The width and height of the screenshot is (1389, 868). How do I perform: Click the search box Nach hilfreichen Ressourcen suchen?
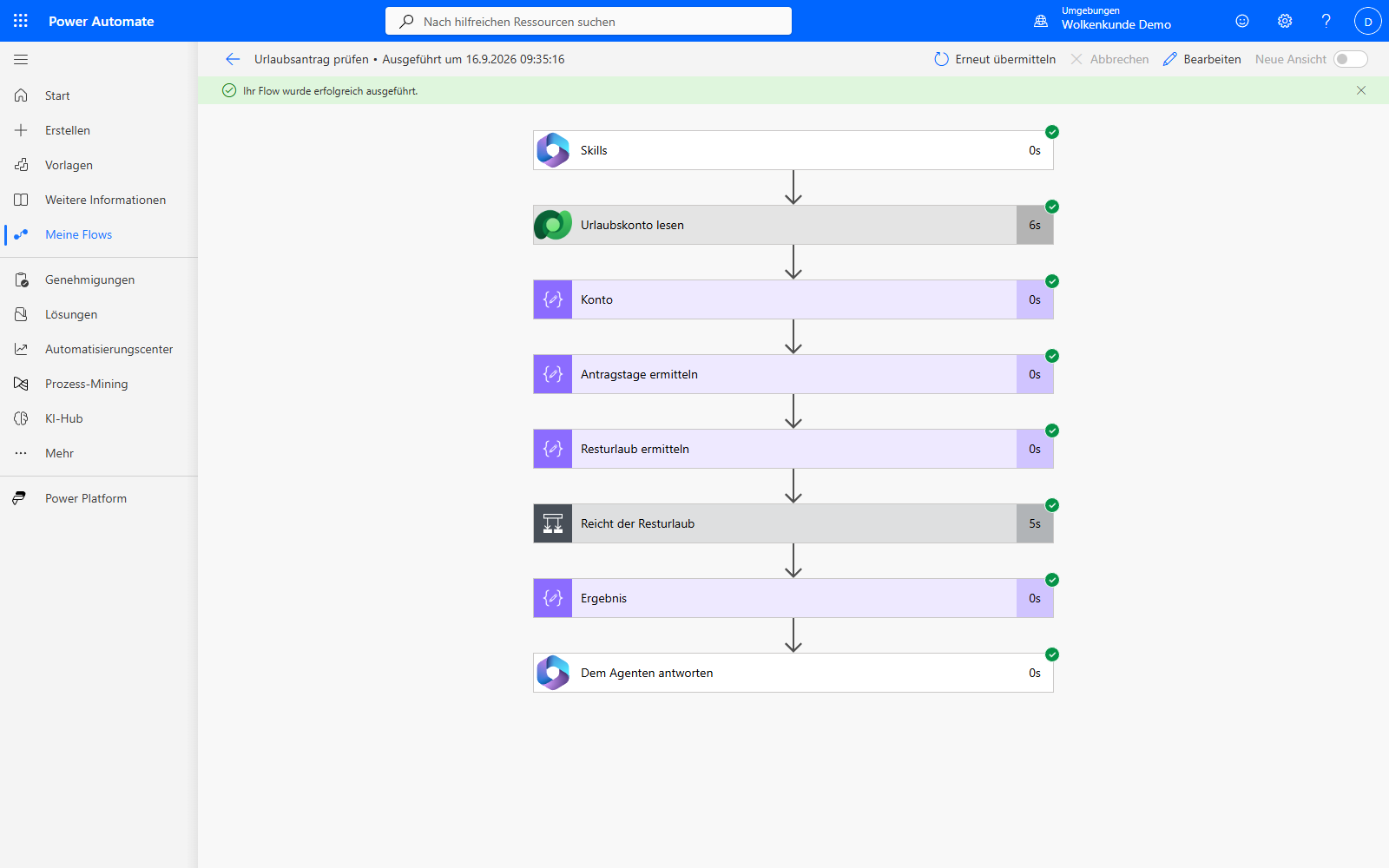589,21
